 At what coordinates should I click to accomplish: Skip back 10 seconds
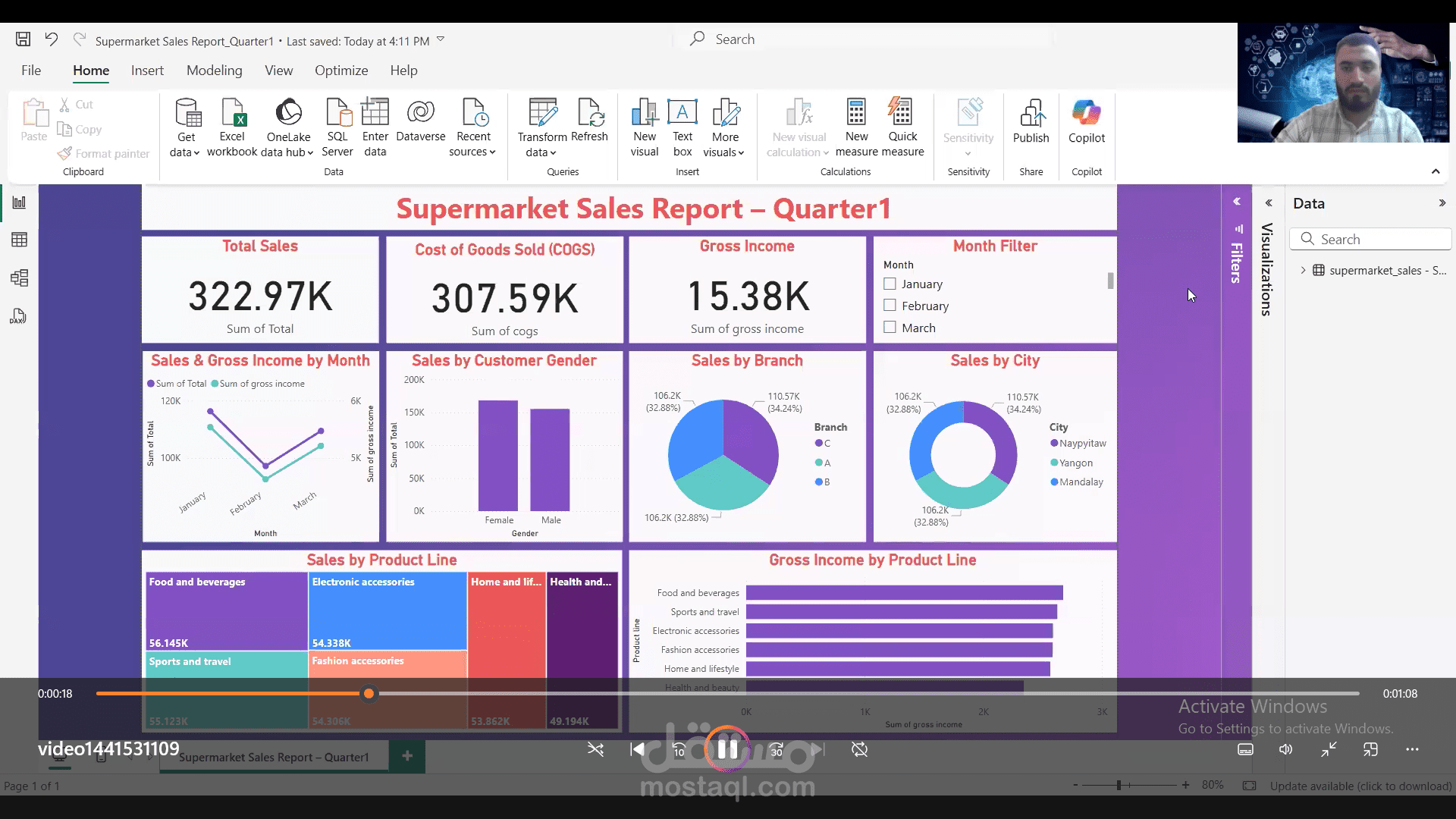click(x=679, y=750)
